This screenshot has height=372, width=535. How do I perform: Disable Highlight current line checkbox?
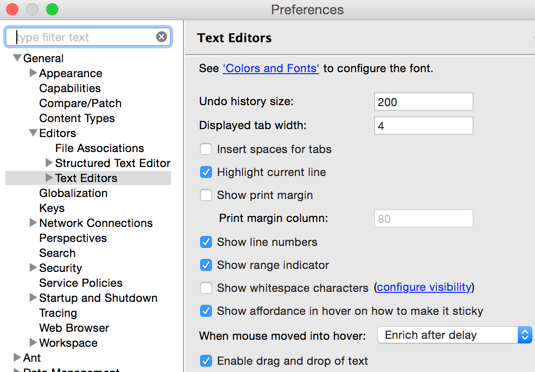(x=206, y=172)
